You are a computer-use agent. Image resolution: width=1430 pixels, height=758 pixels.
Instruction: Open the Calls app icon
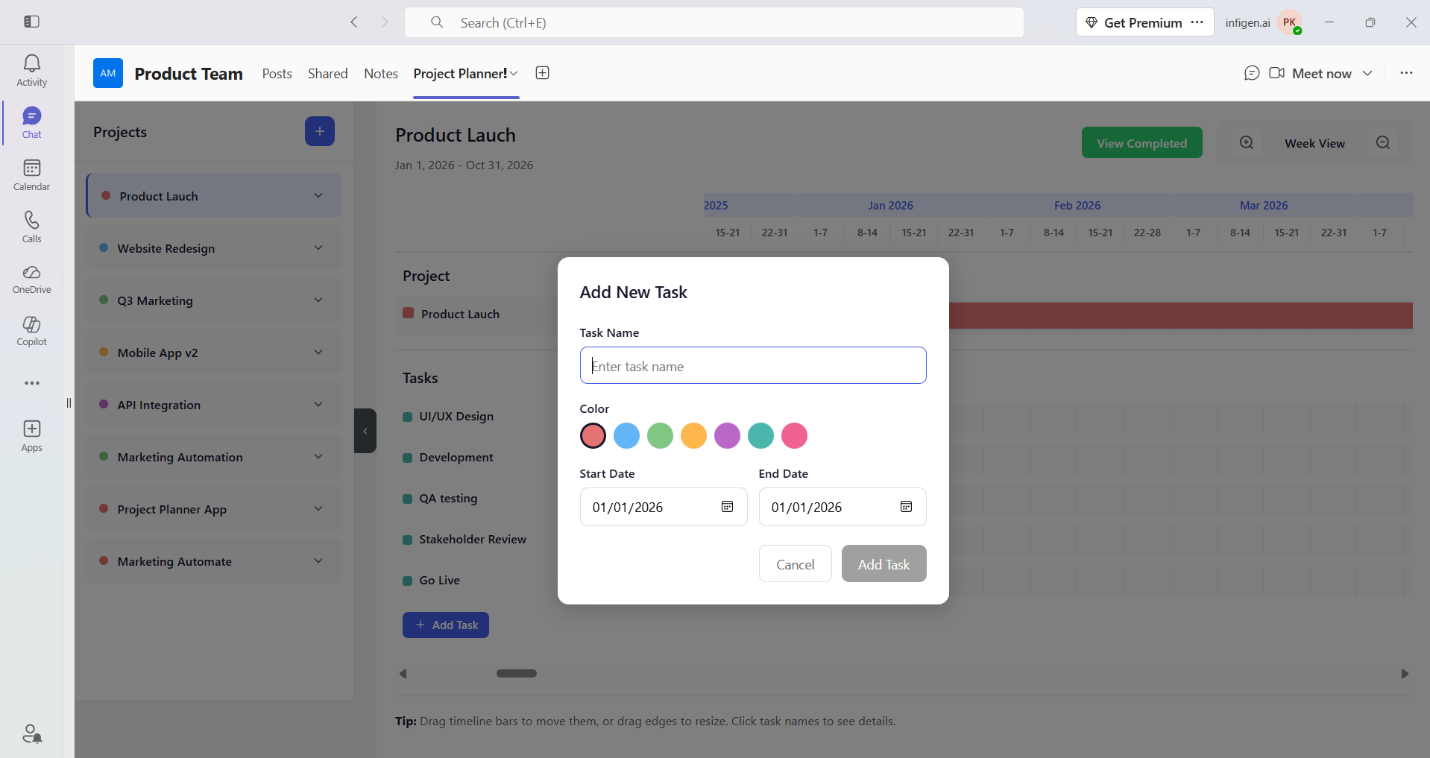tap(32, 226)
